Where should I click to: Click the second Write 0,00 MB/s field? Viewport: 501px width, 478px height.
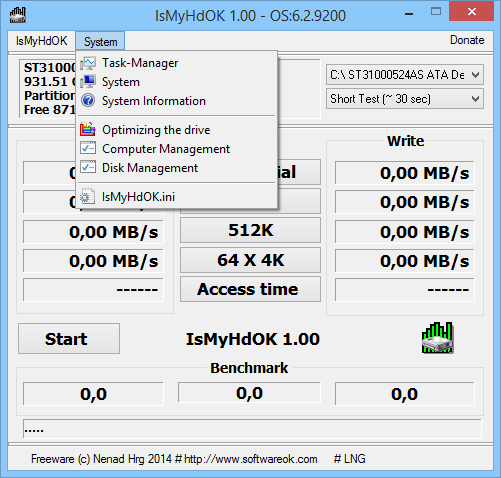404,202
